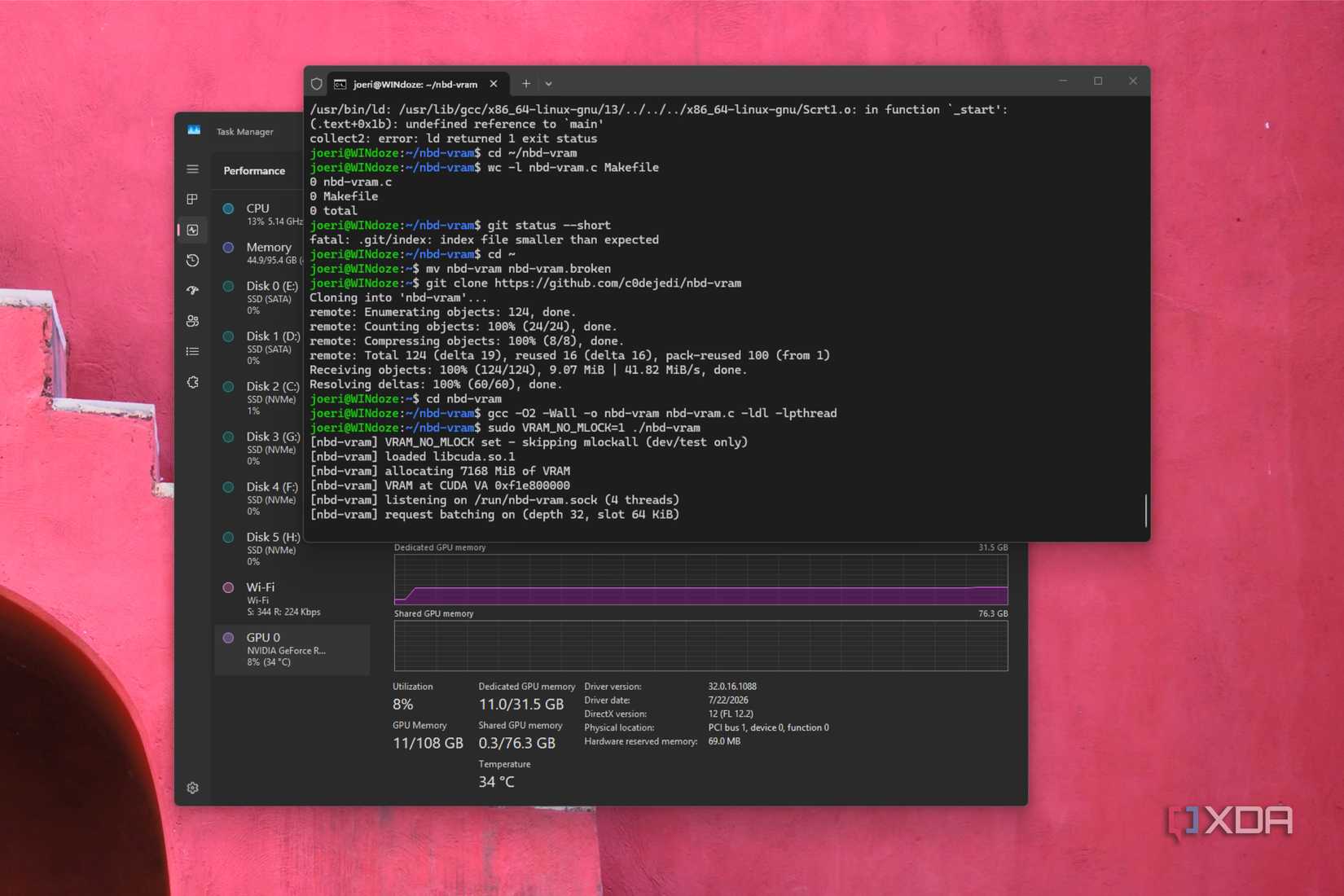The image size is (1344, 896).
Task: Click the driver version 32.0.16.1088 value
Action: [732, 687]
